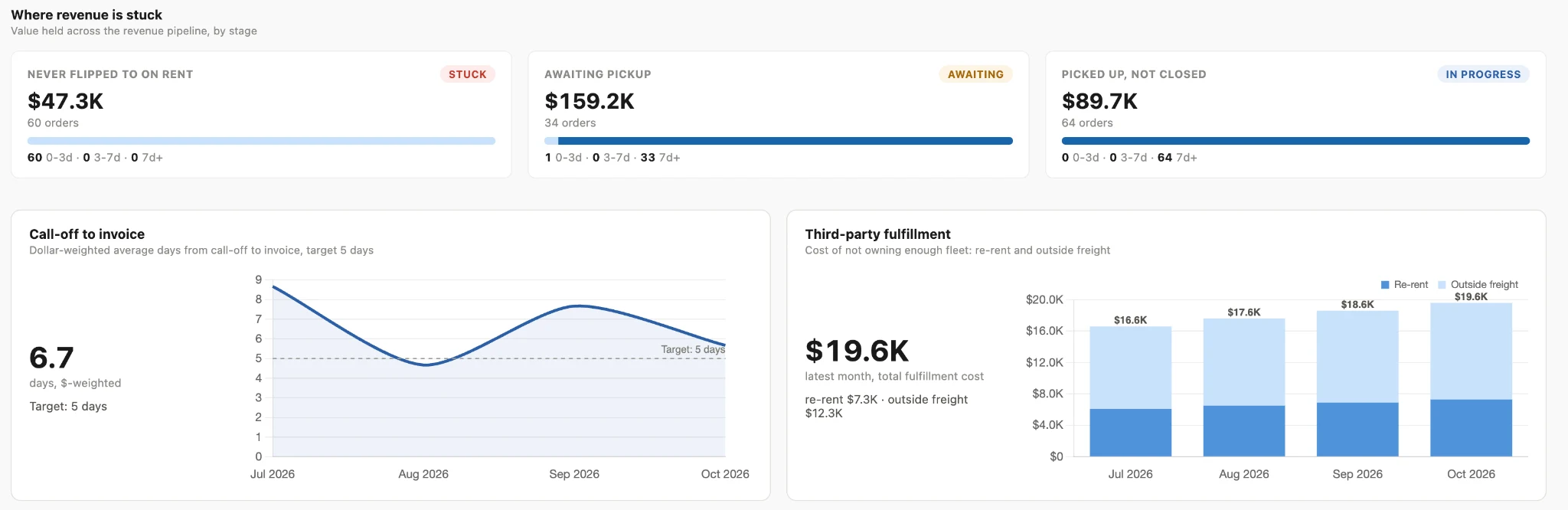
Task: Click the IN PROGRESS status badge
Action: 1483,74
